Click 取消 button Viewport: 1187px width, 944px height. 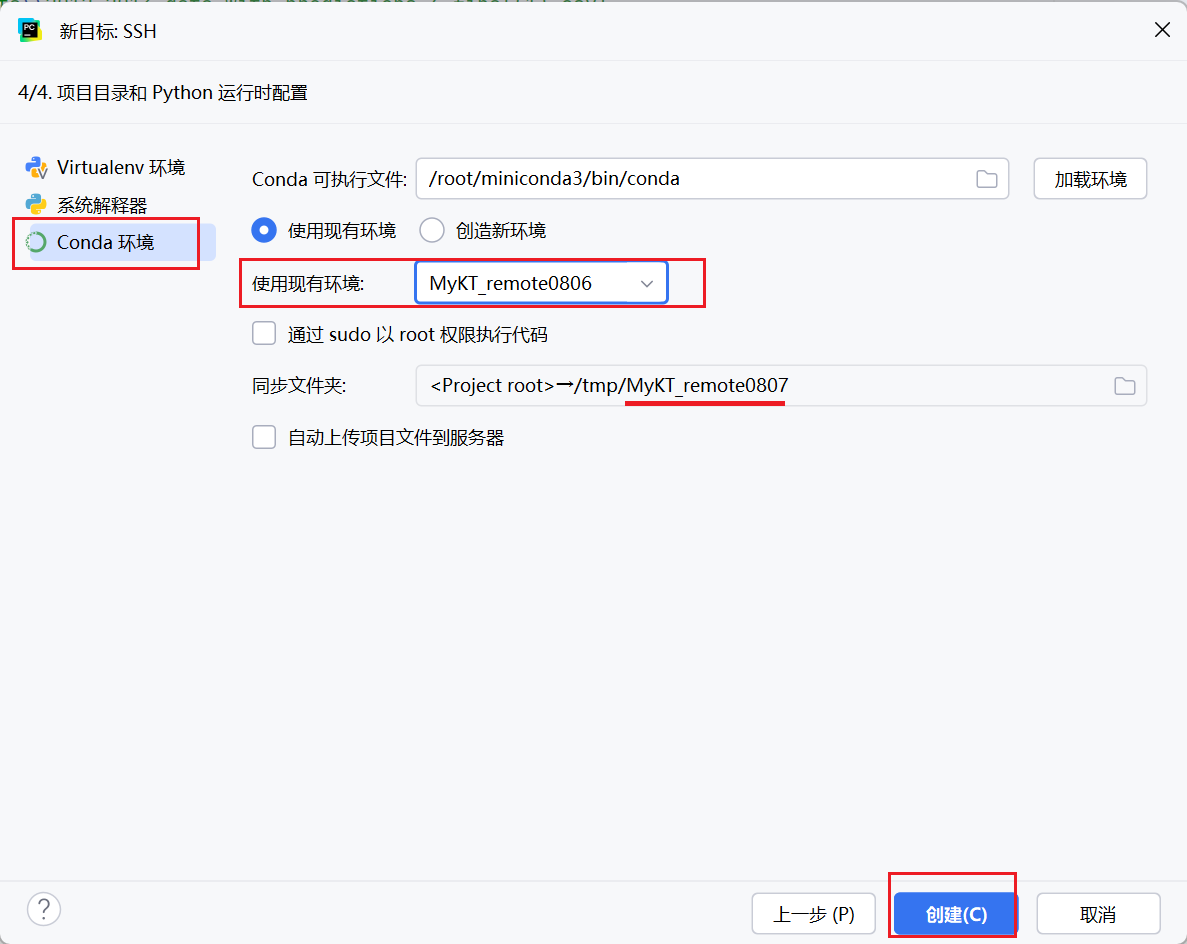(x=1098, y=914)
